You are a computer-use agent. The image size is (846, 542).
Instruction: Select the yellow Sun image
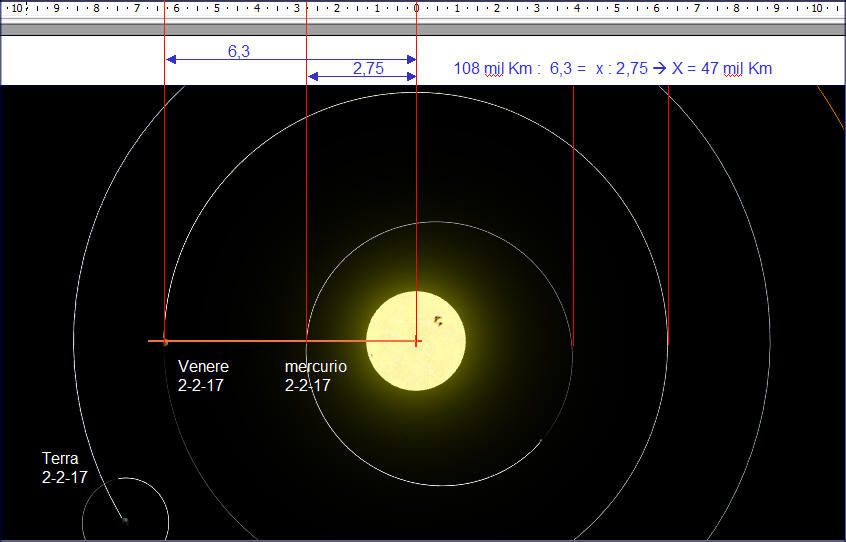click(x=416, y=341)
